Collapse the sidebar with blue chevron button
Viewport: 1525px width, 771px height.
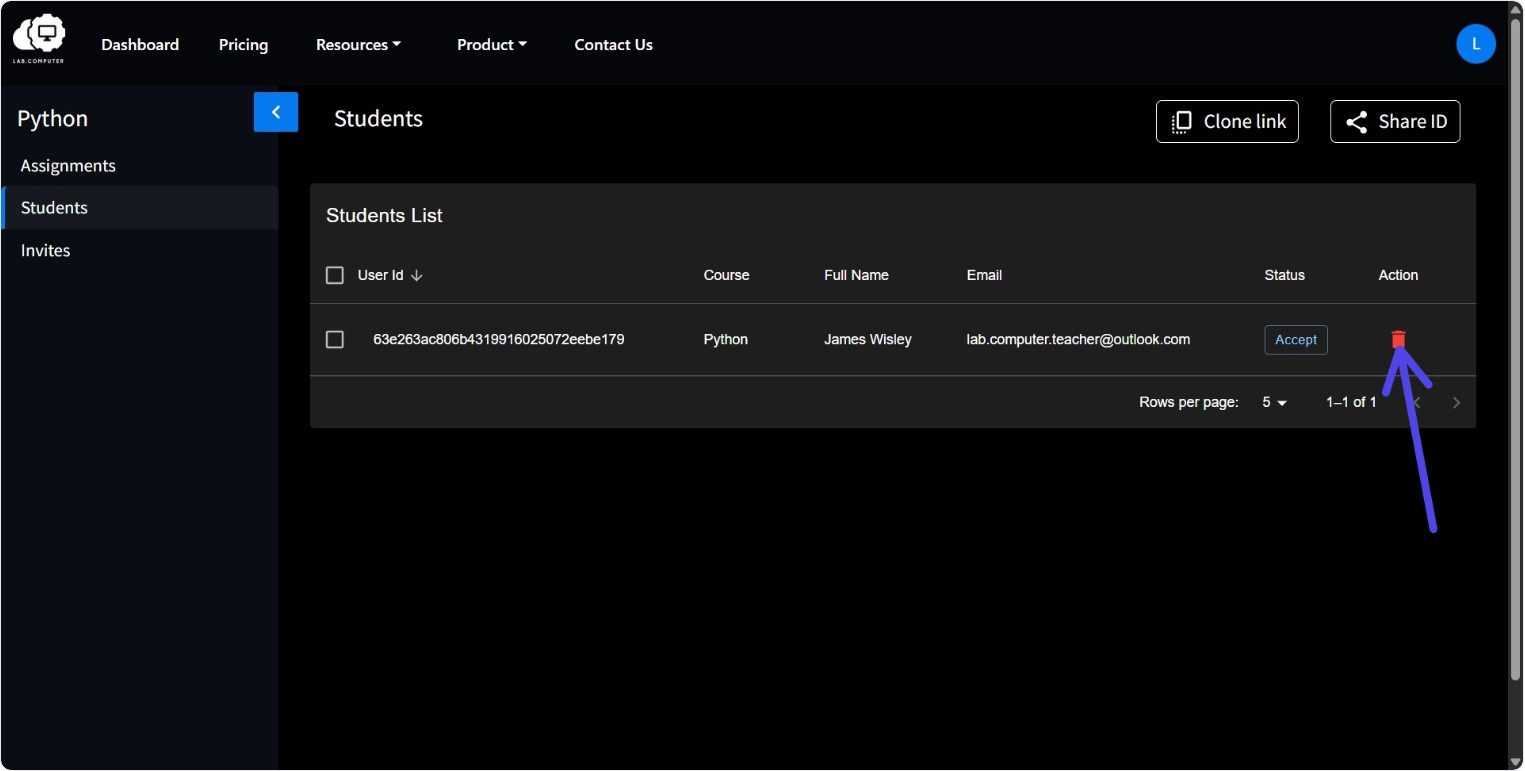pos(276,112)
